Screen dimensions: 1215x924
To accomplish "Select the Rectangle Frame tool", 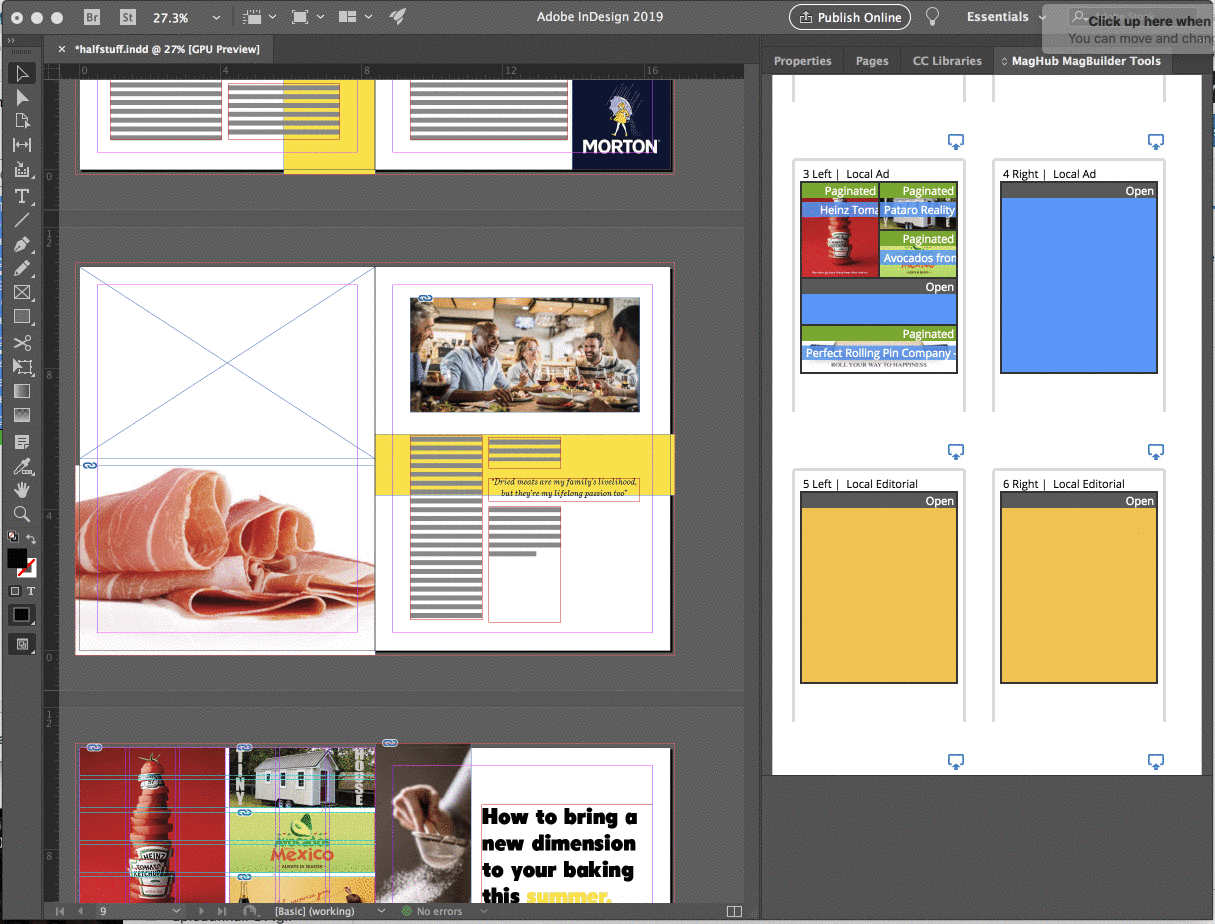I will click(21, 293).
